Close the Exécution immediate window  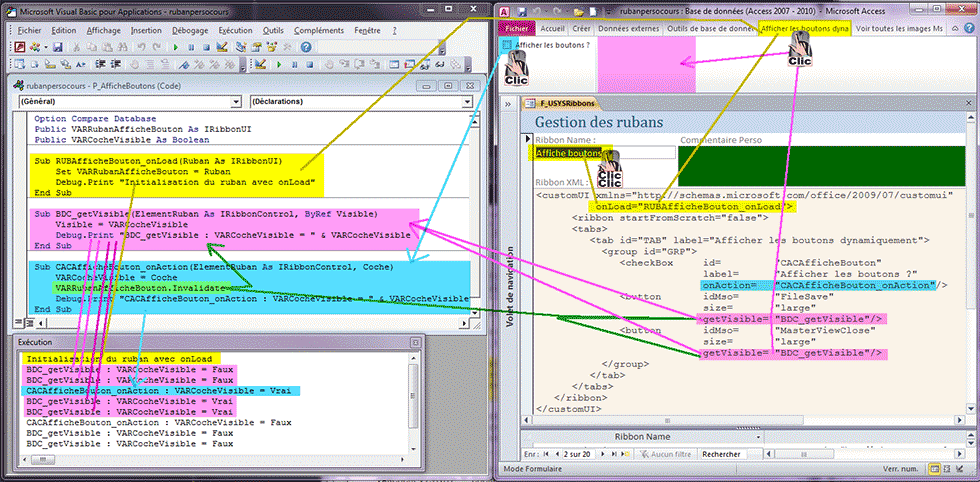pyautogui.click(x=414, y=342)
